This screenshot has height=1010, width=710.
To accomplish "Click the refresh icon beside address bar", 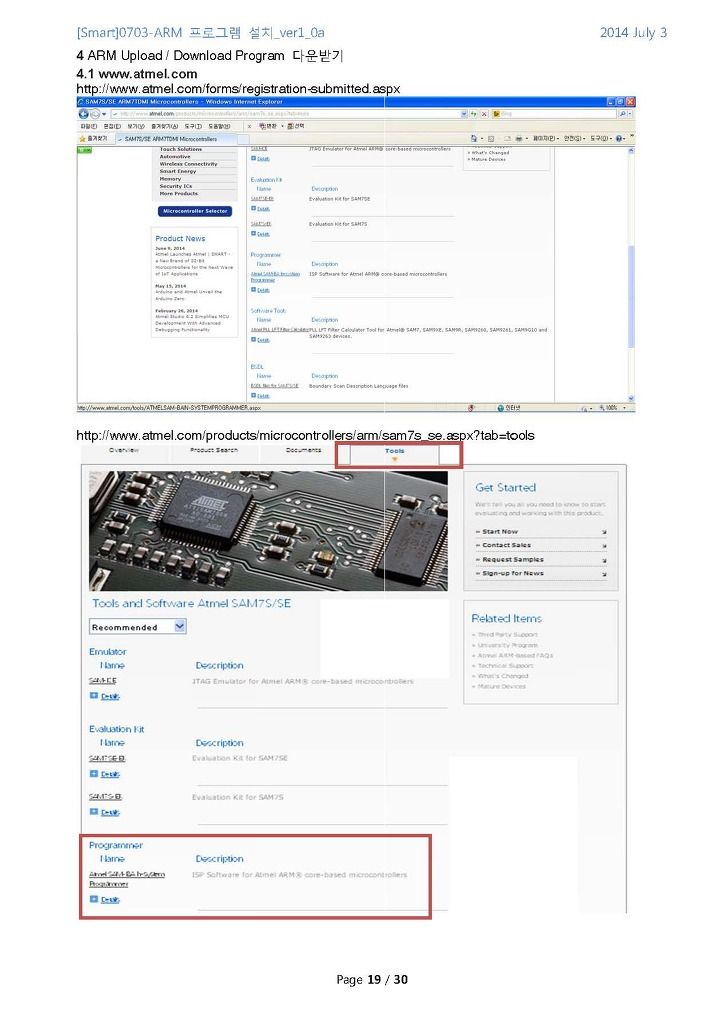I will pos(474,114).
